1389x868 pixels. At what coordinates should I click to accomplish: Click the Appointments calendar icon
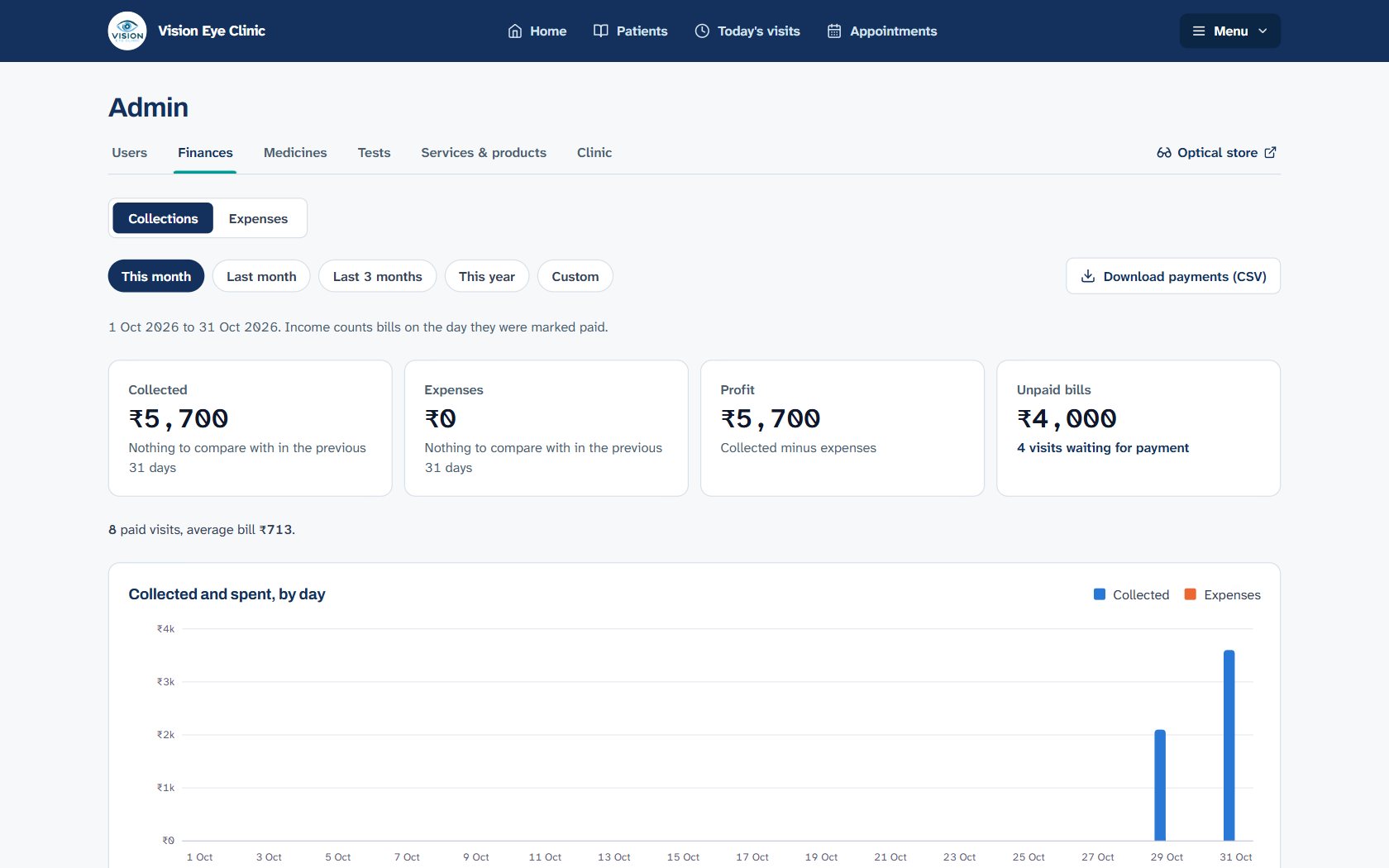pos(834,31)
